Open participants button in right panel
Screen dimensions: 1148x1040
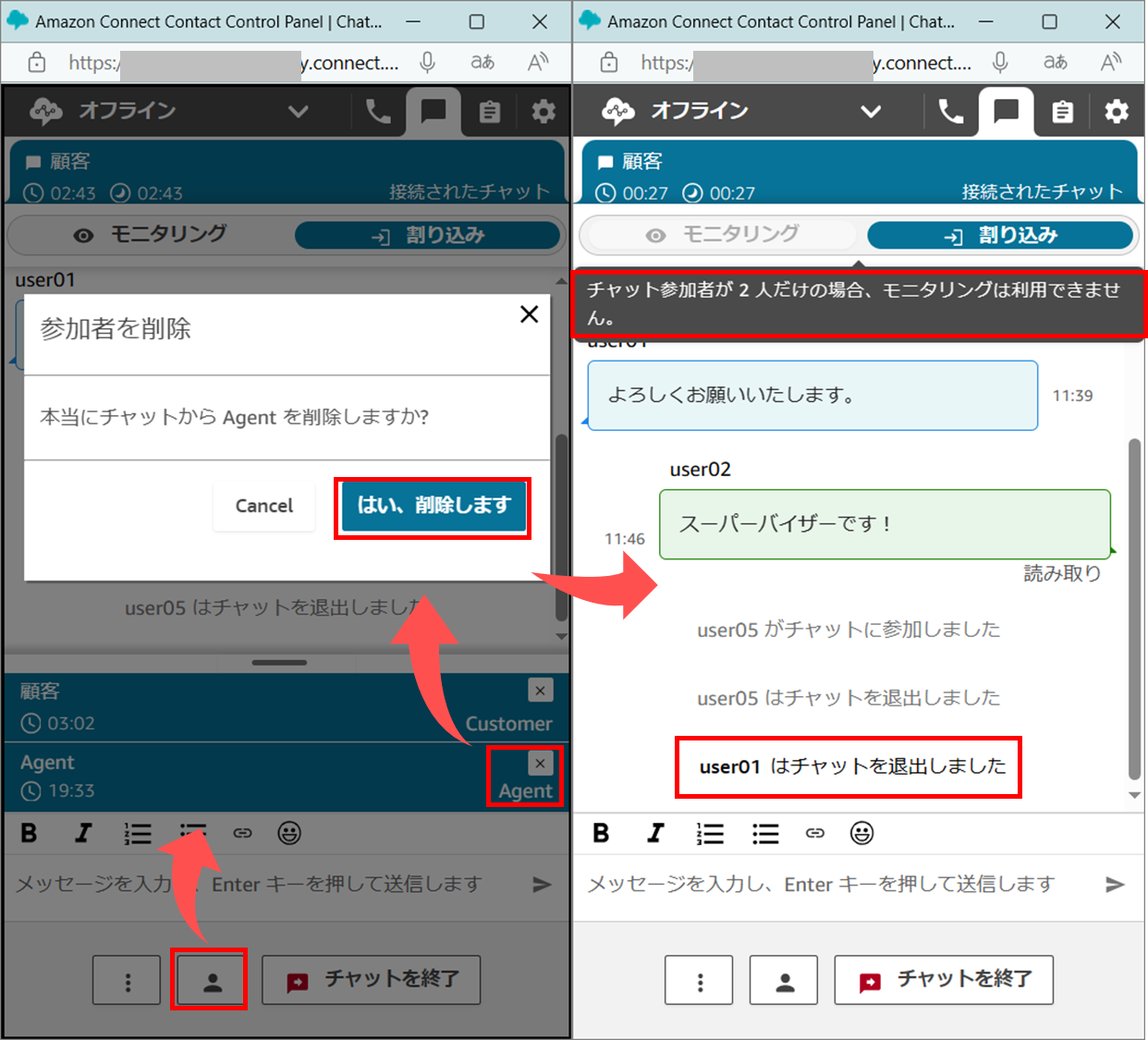pos(784,981)
